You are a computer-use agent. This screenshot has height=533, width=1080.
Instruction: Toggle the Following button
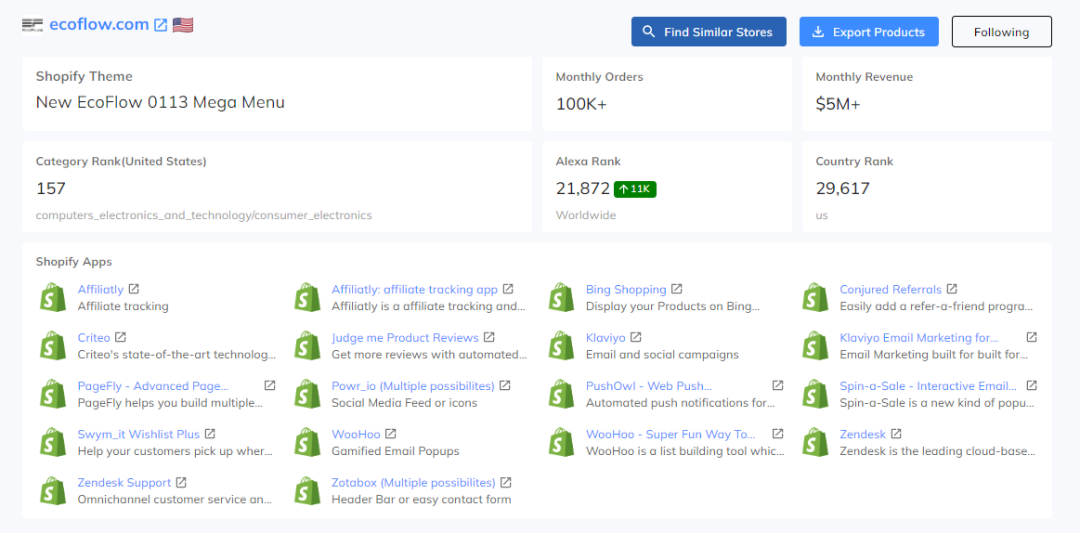click(x=1001, y=32)
